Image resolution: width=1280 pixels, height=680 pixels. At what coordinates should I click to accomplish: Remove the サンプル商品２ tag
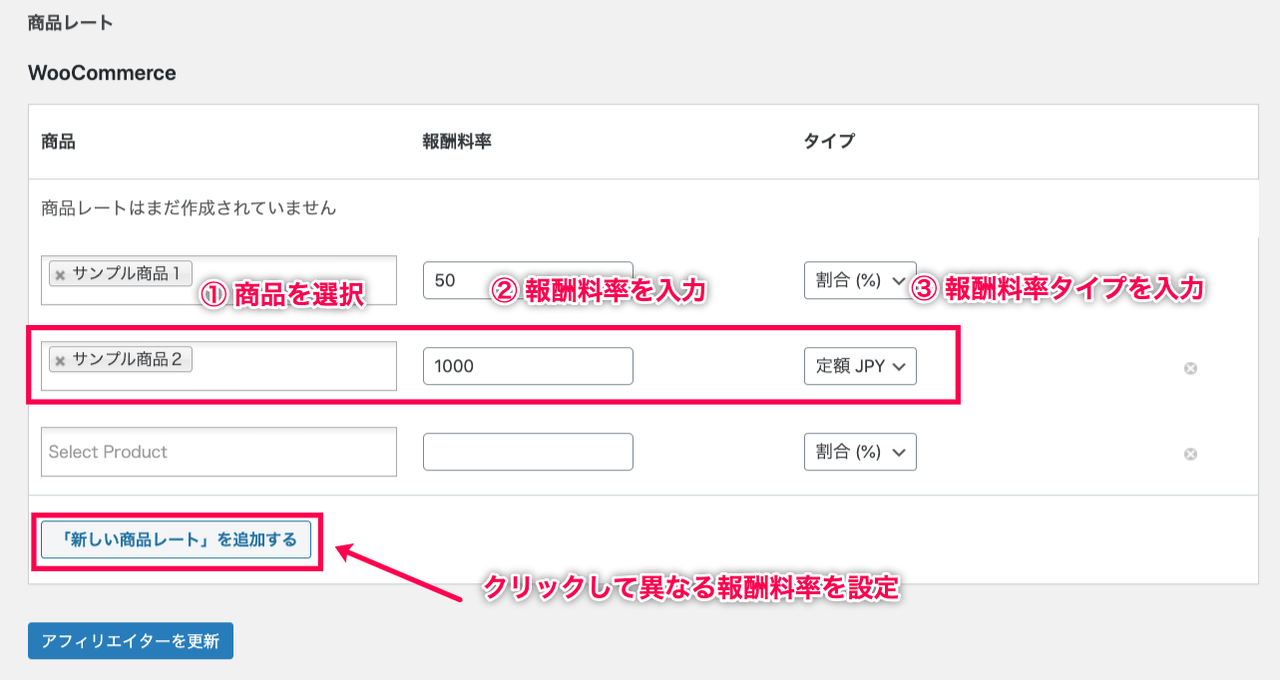tap(60, 360)
